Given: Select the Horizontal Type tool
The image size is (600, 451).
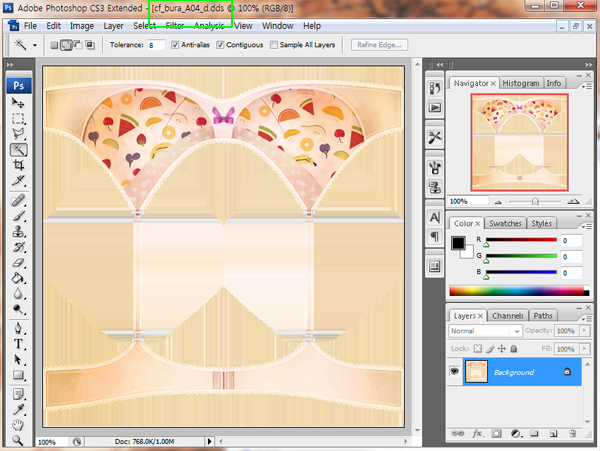Looking at the screenshot, I should pos(18,344).
